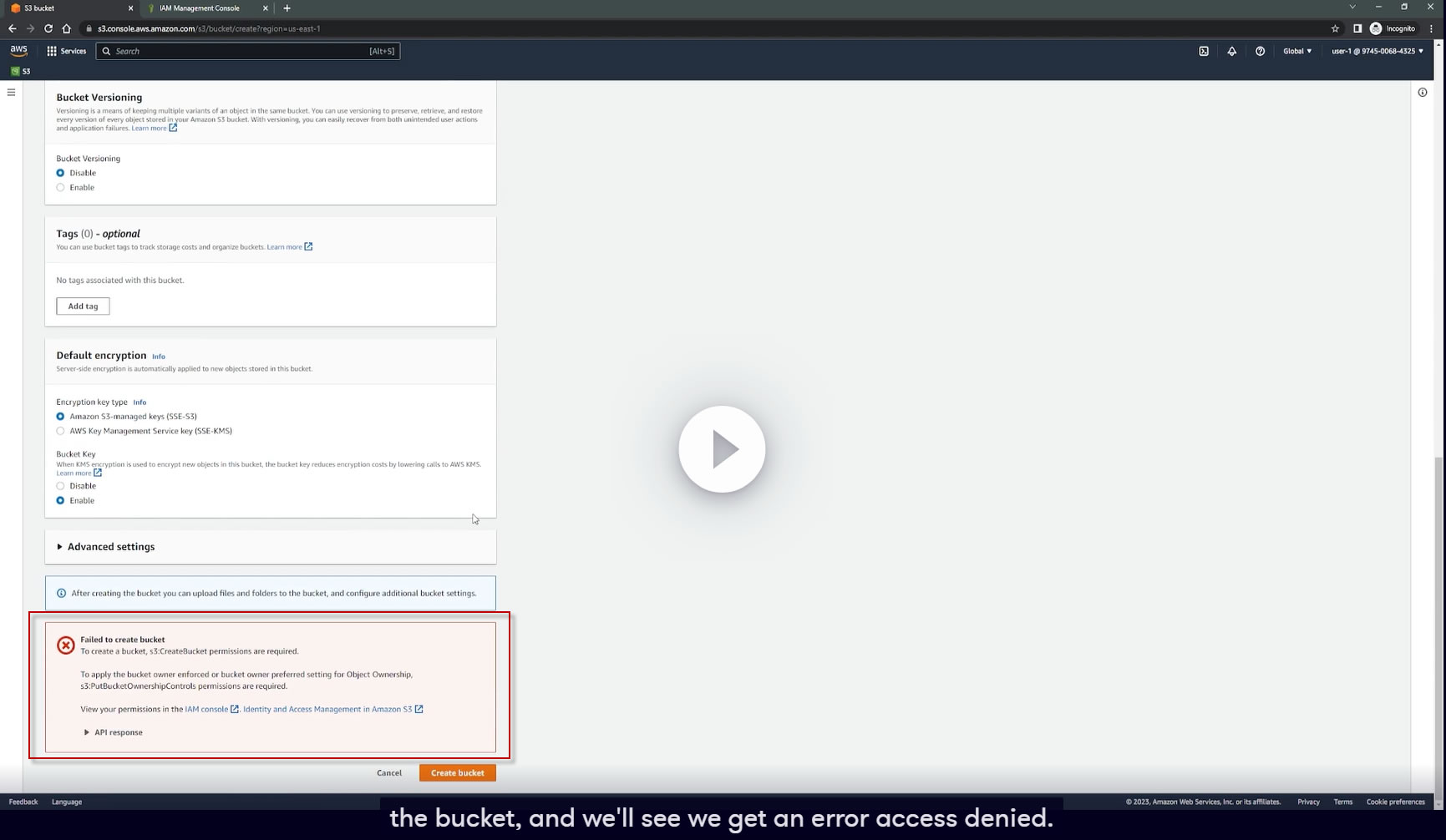Expand the API response details
1446x840 pixels.
113,732
